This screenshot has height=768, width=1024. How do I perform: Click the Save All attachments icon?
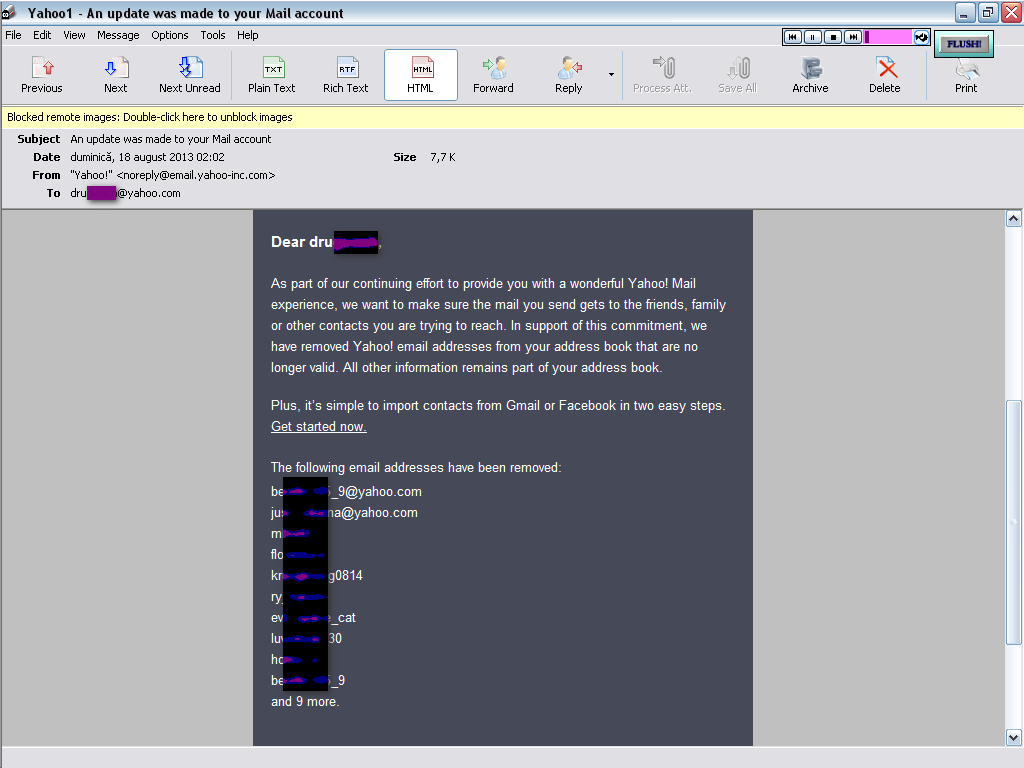[737, 75]
